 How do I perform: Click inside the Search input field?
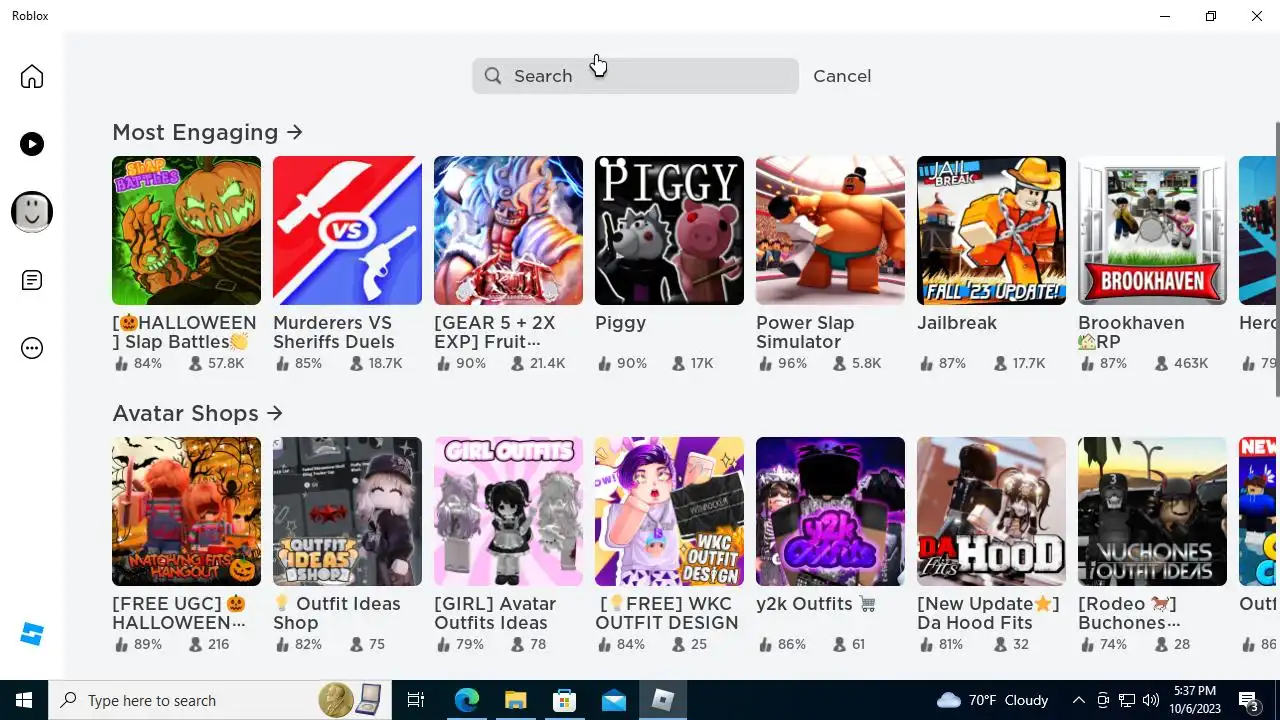tap(635, 76)
